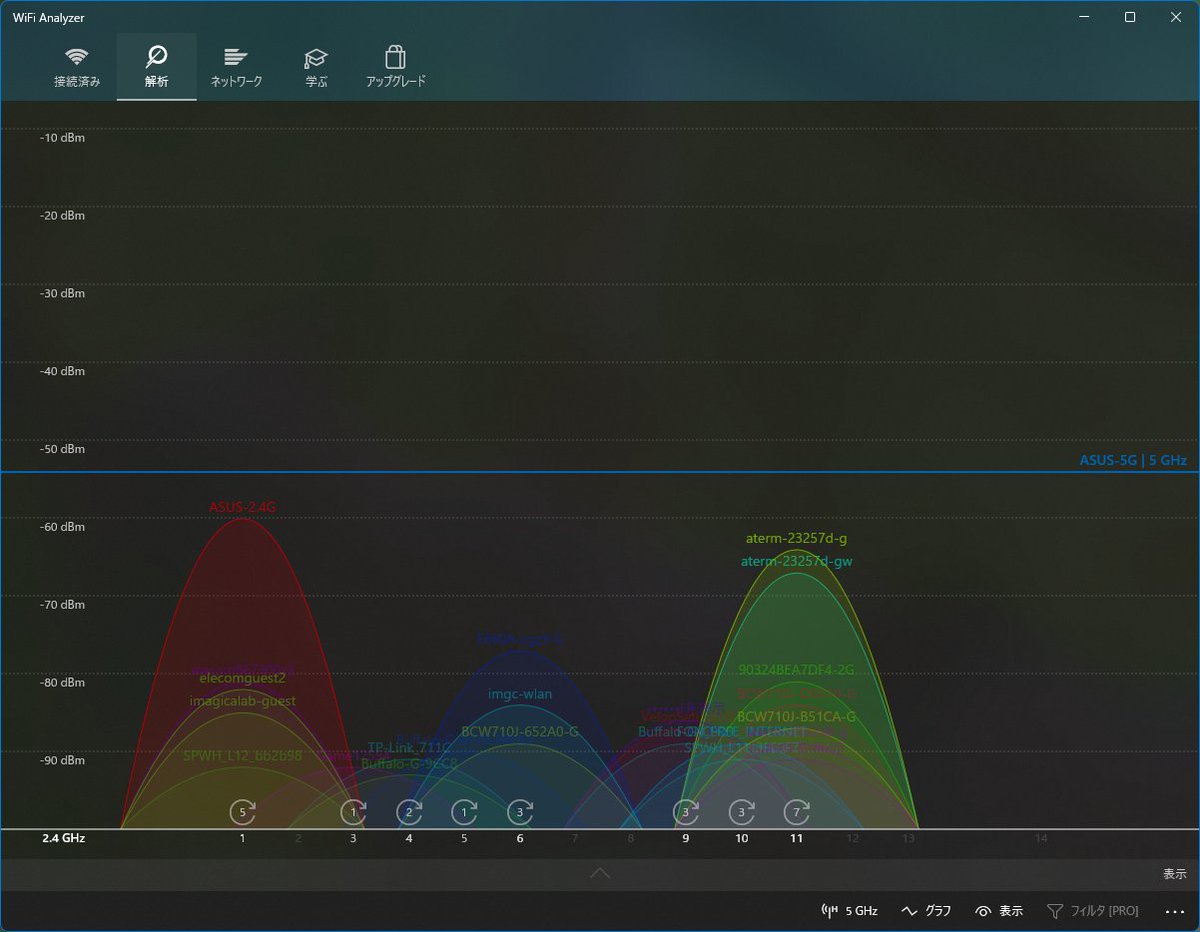This screenshot has height=932, width=1200.
Task: Select the aterm-23257d-g network label
Action: point(796,538)
